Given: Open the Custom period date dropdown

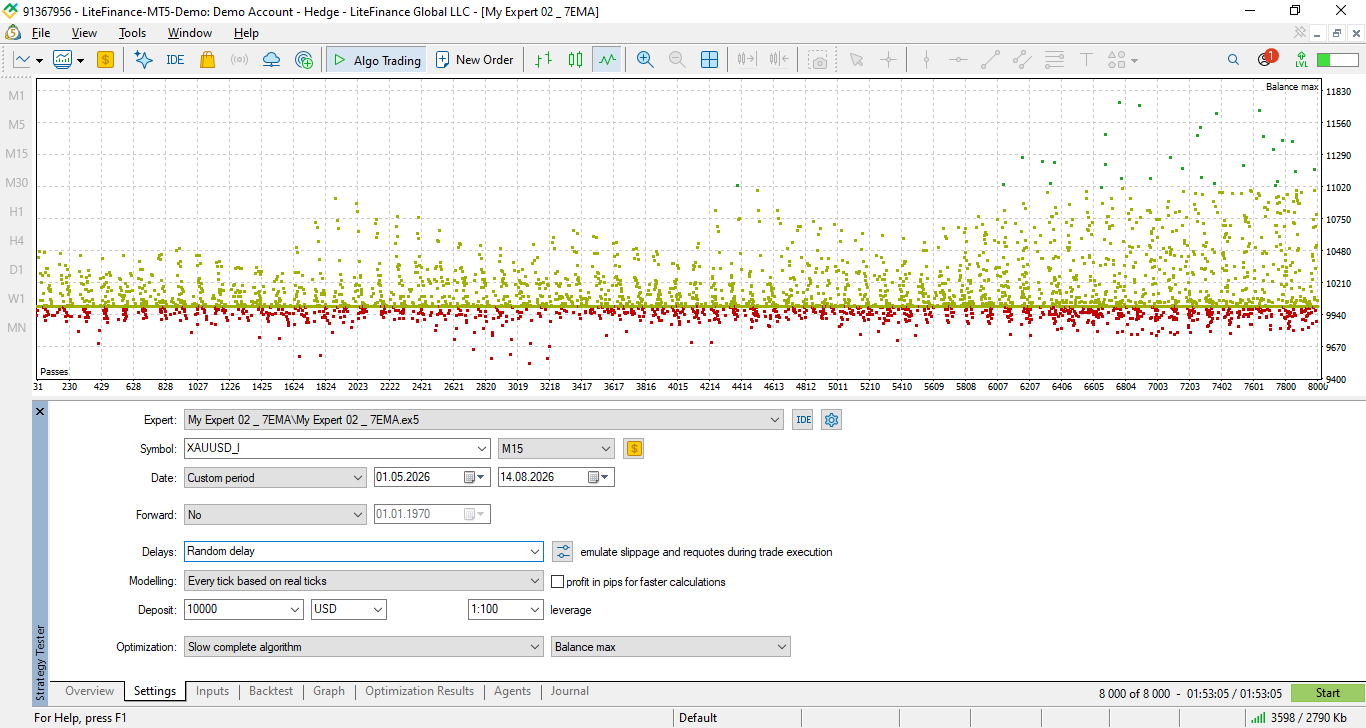Looking at the screenshot, I should (x=275, y=478).
